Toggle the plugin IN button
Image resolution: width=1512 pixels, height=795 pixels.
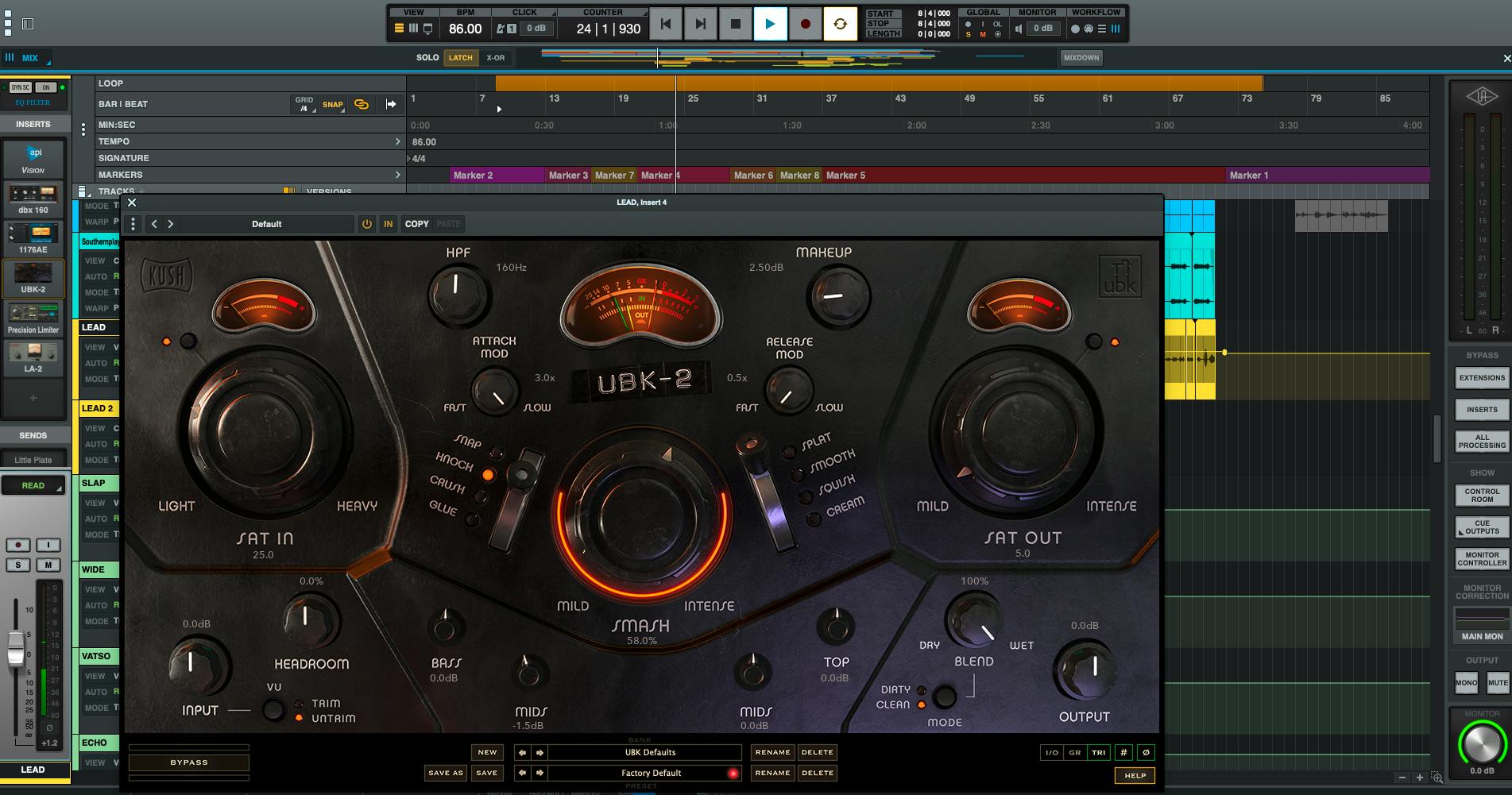pos(389,224)
